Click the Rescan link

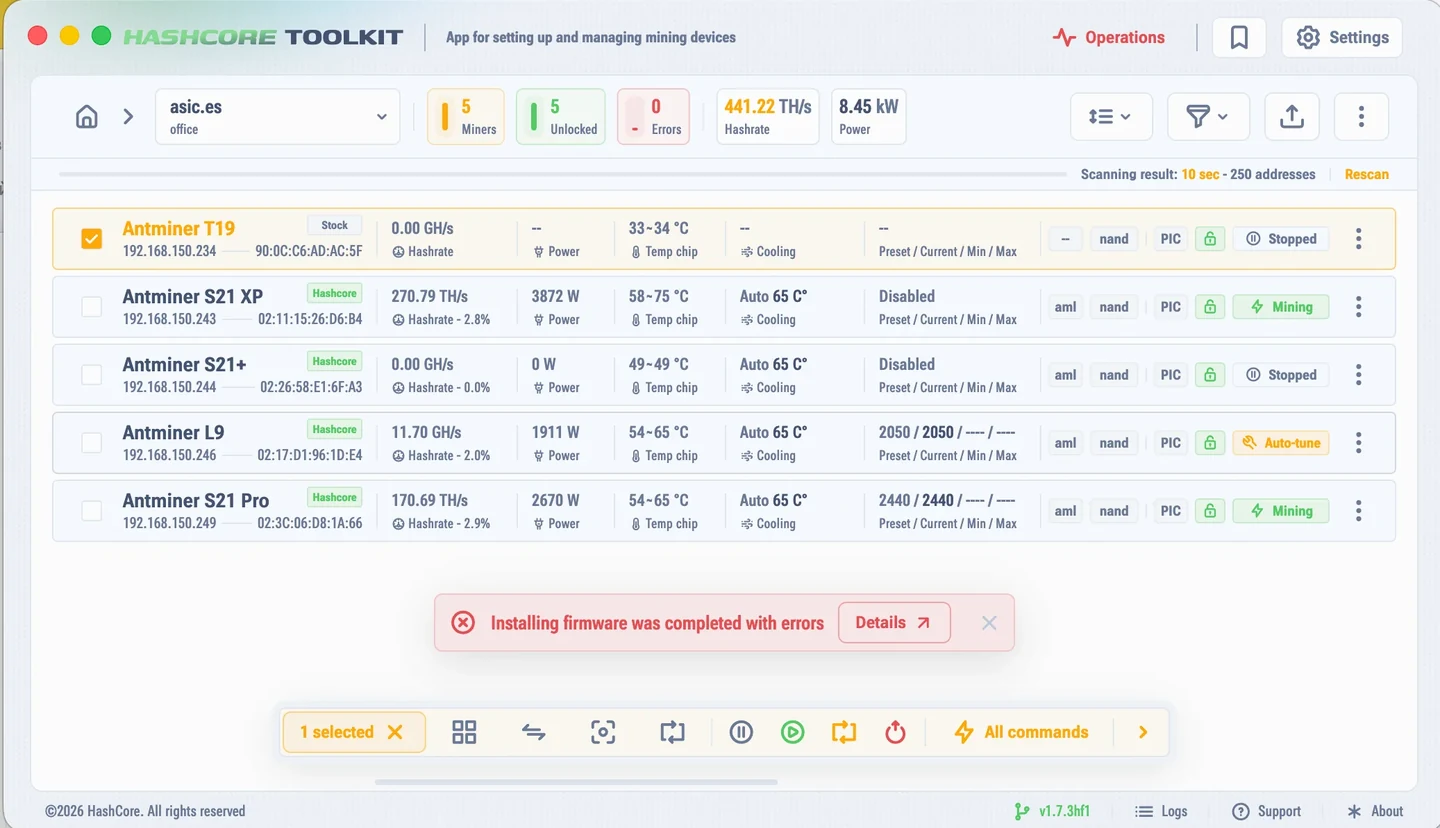click(x=1366, y=174)
